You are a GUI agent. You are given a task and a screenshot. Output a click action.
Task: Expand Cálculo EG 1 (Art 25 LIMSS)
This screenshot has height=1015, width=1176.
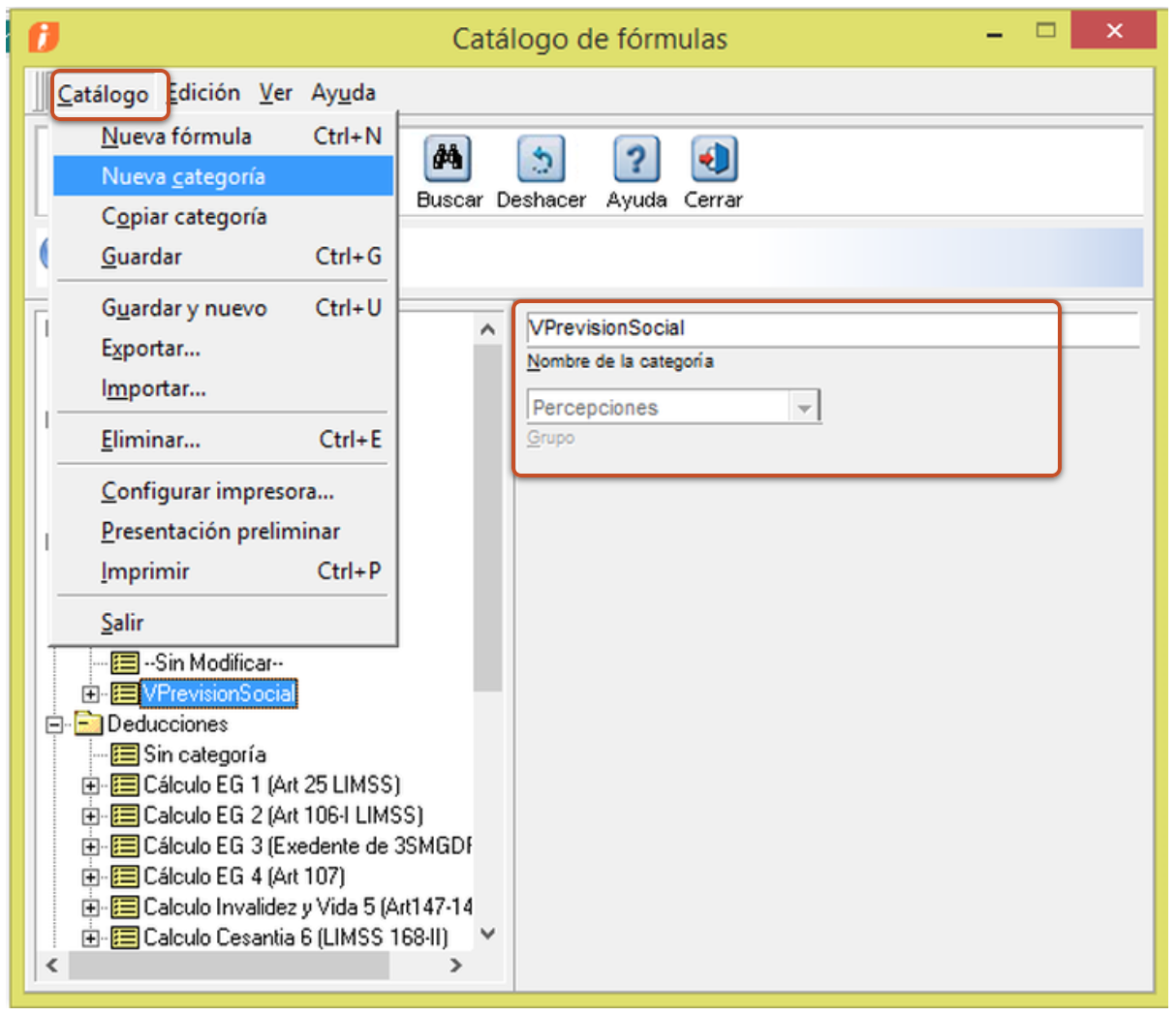point(90,785)
